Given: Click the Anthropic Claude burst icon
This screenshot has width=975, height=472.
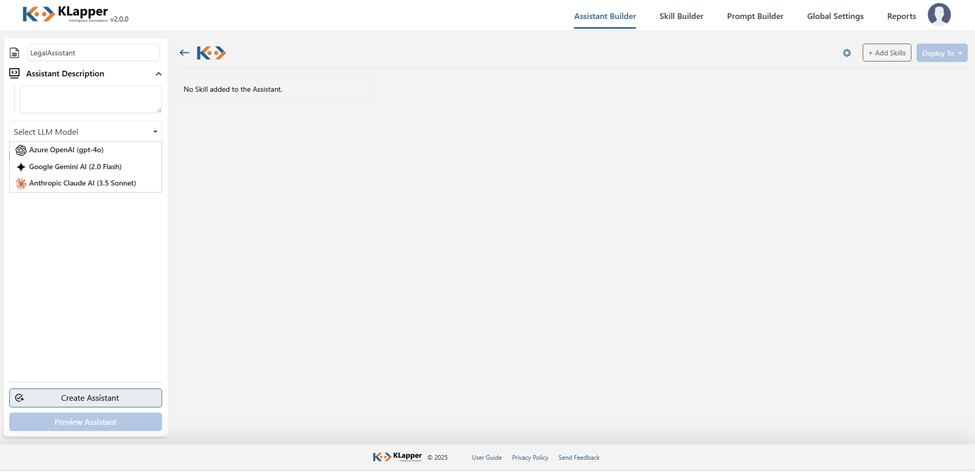Looking at the screenshot, I should tap(21, 183).
